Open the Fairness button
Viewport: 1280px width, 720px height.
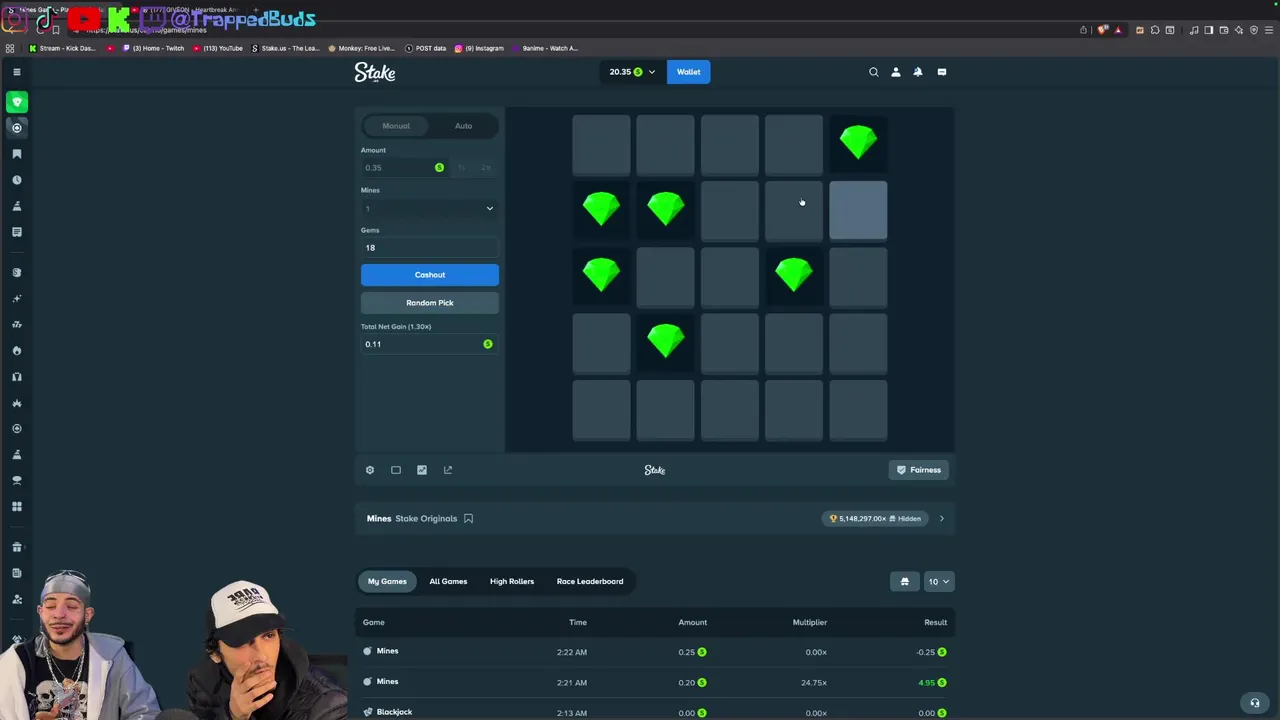coord(919,470)
